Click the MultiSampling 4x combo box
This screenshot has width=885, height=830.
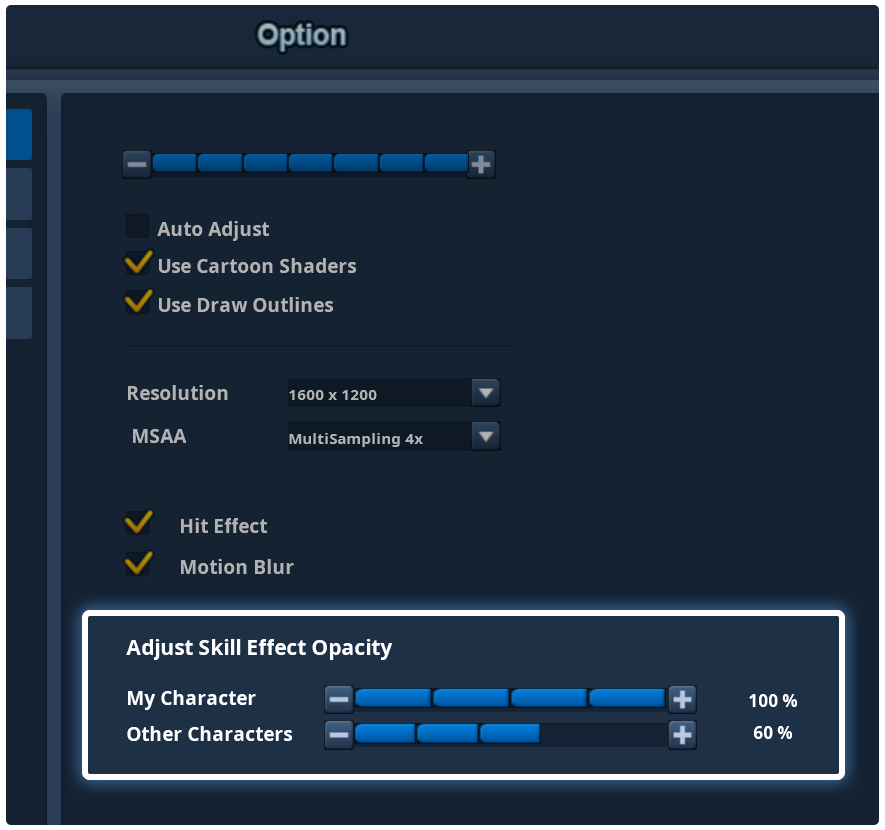coord(394,436)
